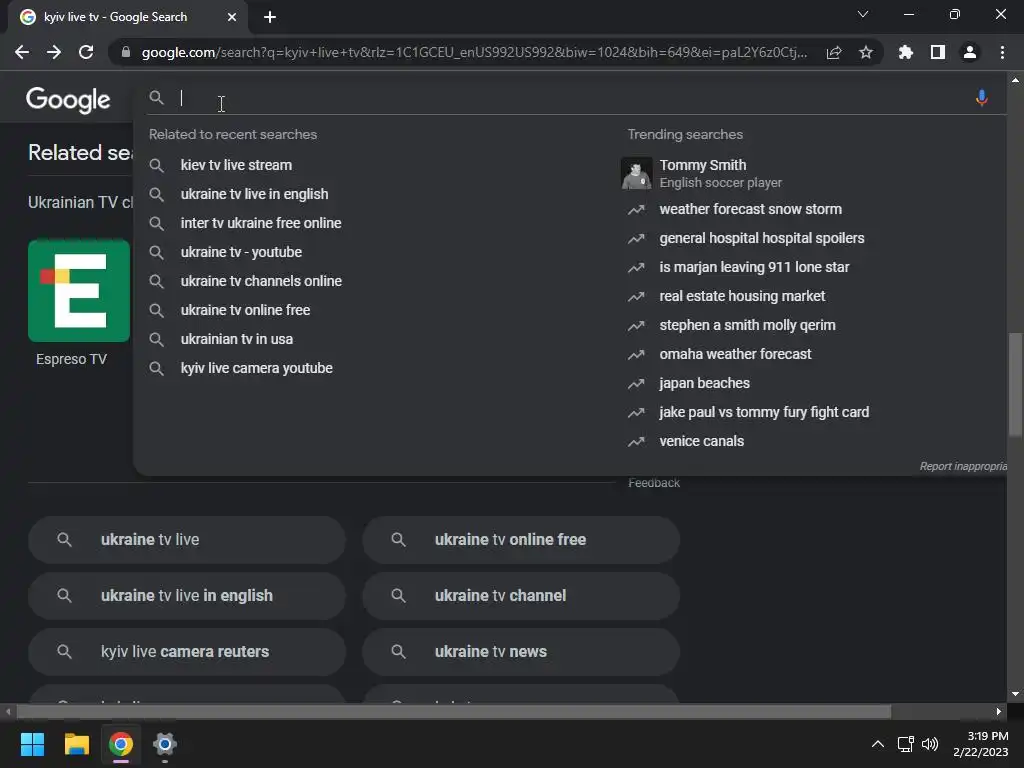
Task: Choose suggestion ukraine tv channels online
Action: point(261,281)
